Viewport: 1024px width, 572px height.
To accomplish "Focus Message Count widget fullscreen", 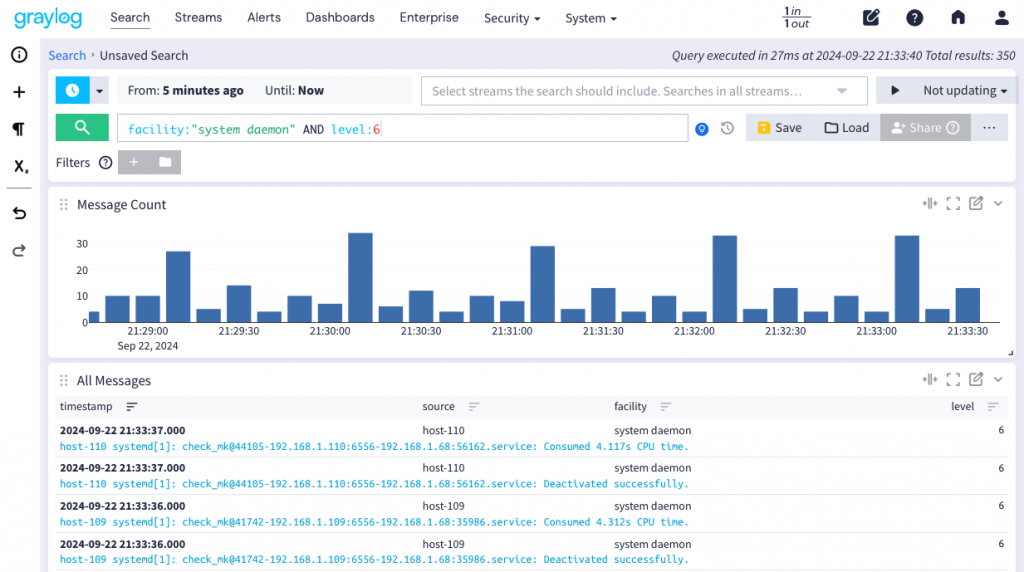I will [953, 204].
